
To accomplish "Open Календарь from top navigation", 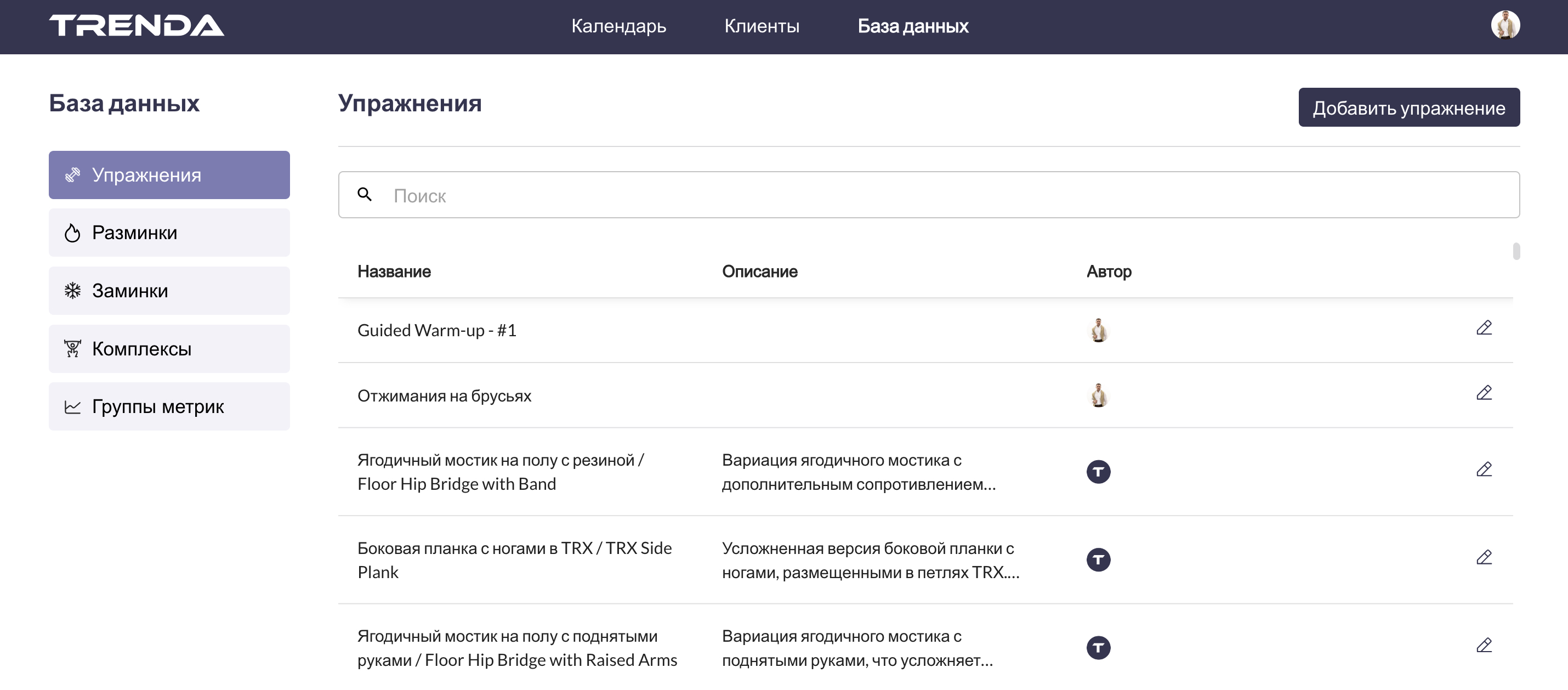I will [x=618, y=26].
